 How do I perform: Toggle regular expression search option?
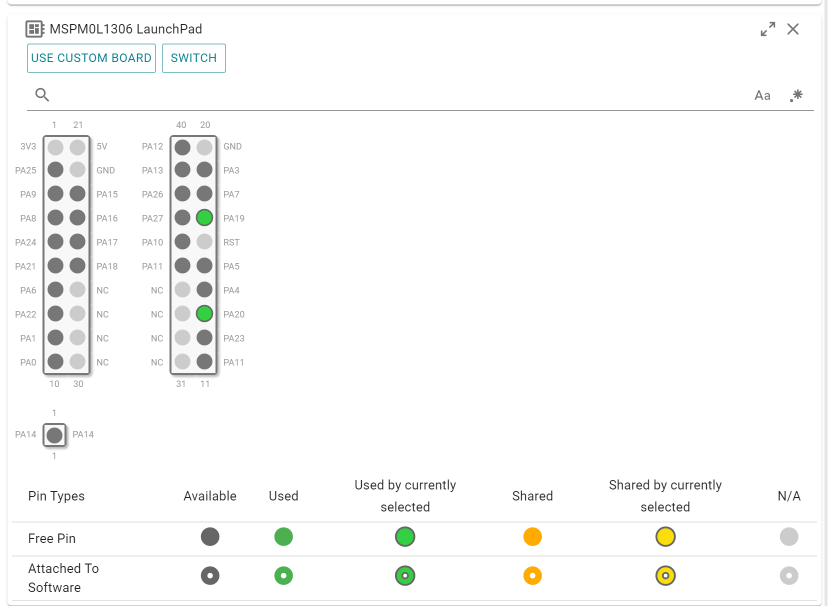point(796,96)
